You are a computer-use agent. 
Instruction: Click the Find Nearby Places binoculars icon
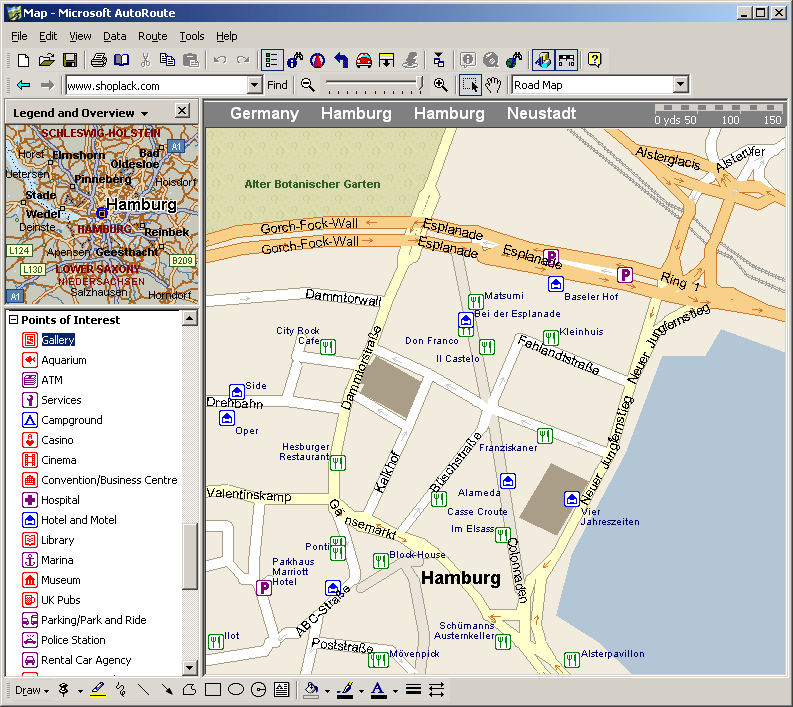click(295, 61)
